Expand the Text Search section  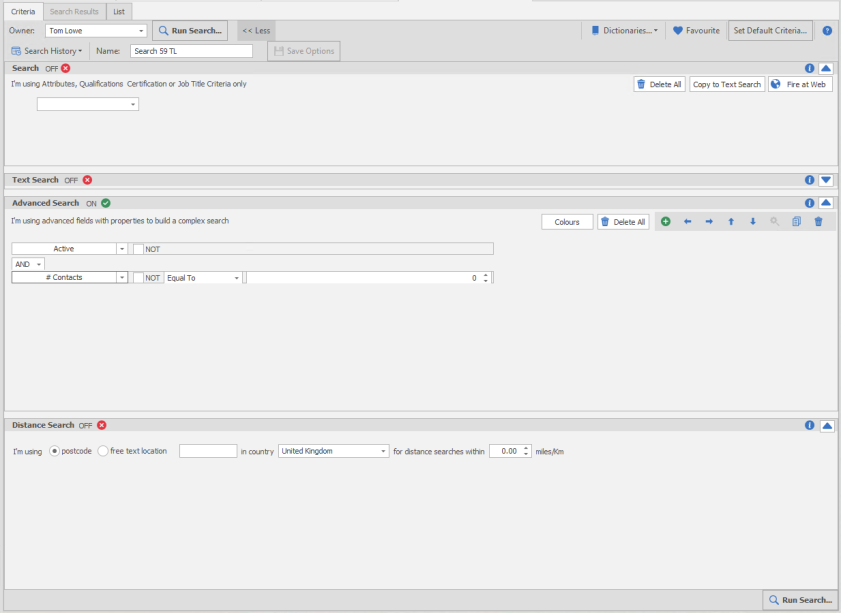point(826,180)
